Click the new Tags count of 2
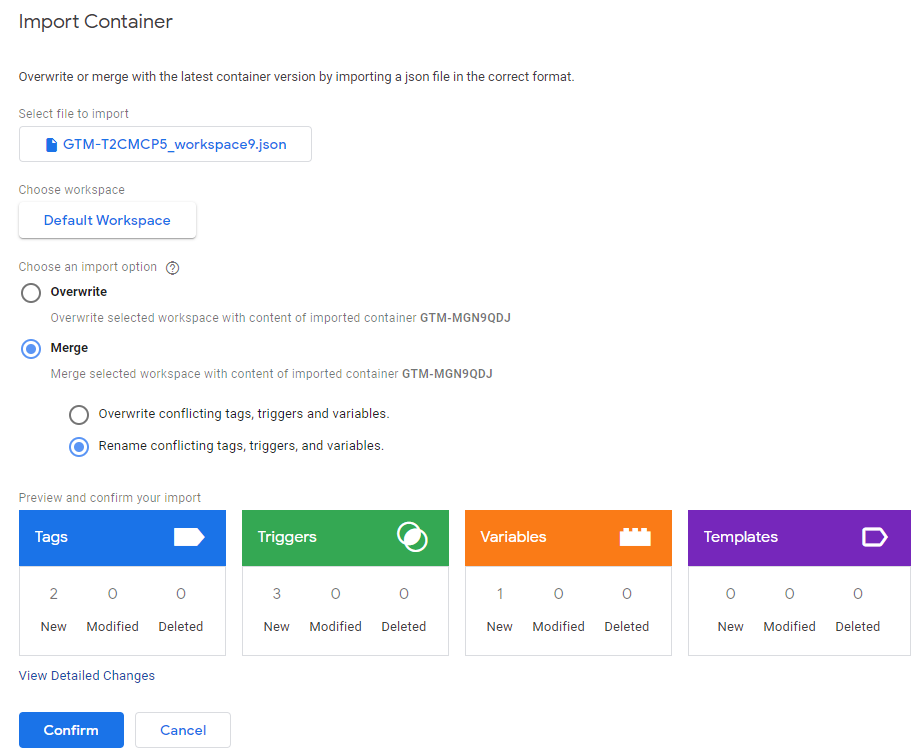This screenshot has height=756, width=924. (53, 594)
